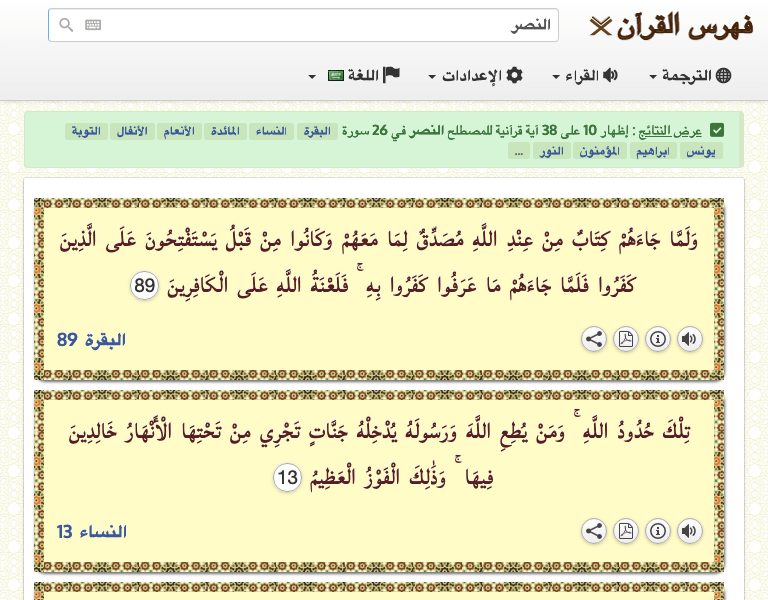Screen dimensions: 768x600
Task: Open the البقرة 89 verse link
Action: (91, 339)
